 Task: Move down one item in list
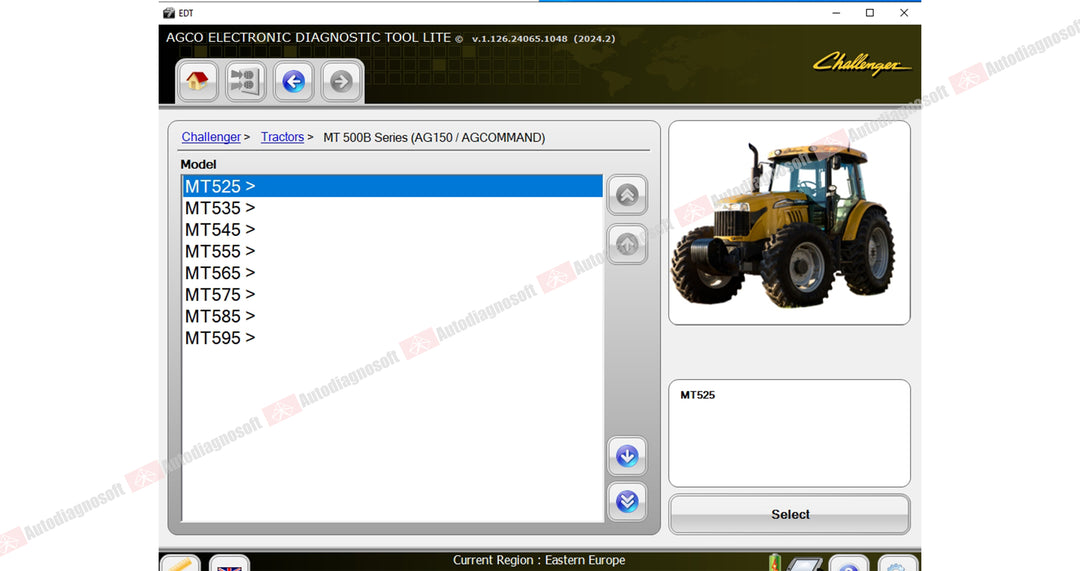click(627, 456)
